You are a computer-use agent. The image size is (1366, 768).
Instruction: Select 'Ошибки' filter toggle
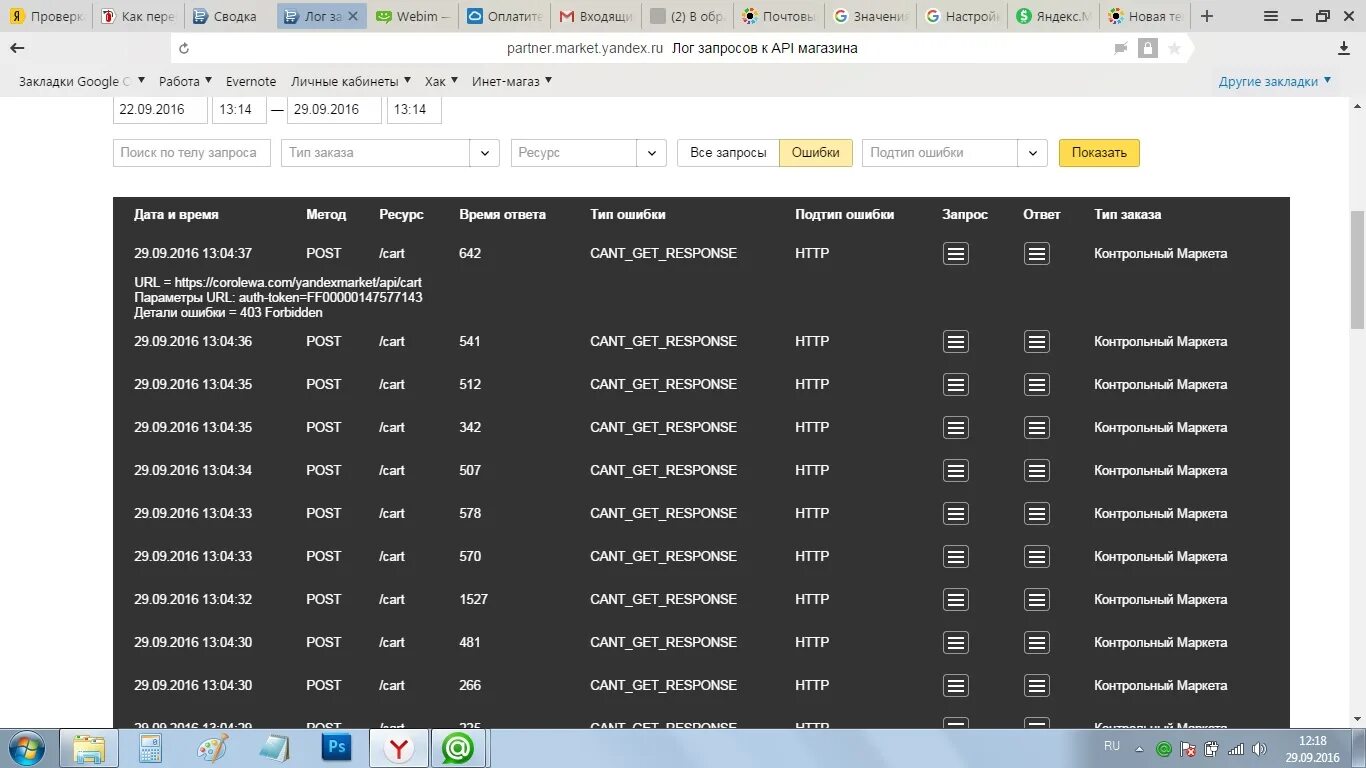816,153
